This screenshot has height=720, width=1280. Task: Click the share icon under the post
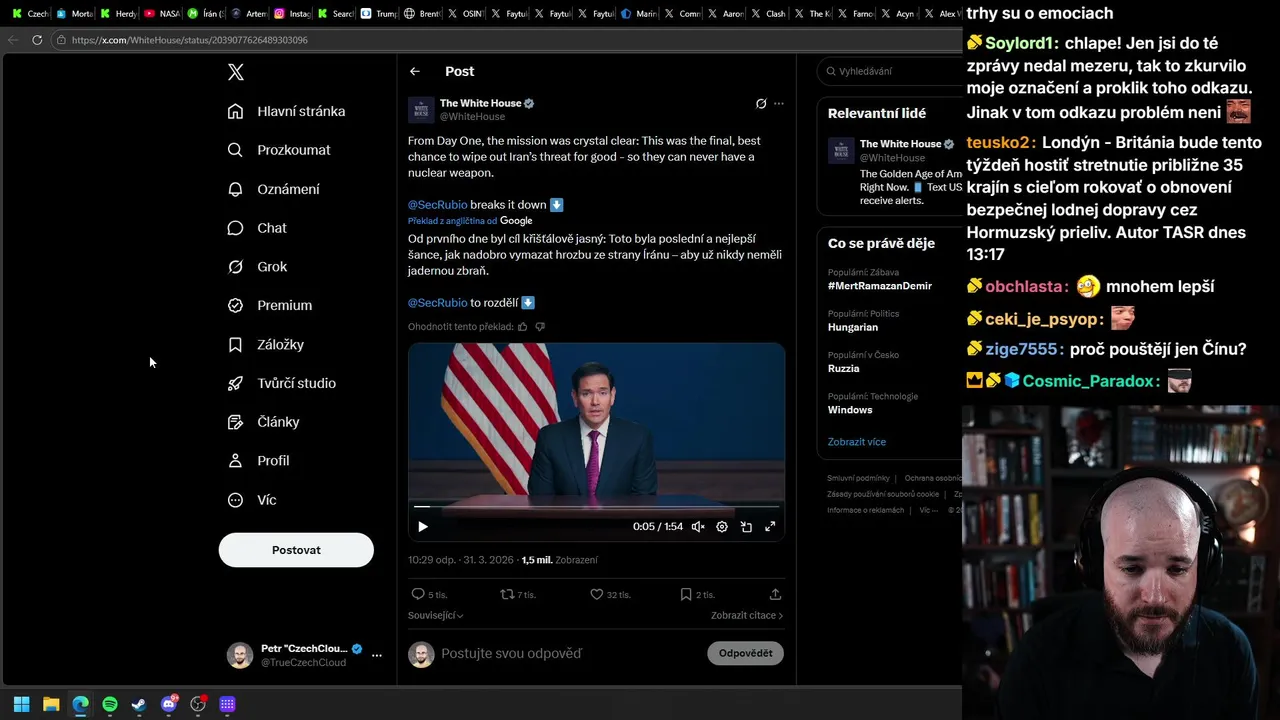(x=775, y=594)
